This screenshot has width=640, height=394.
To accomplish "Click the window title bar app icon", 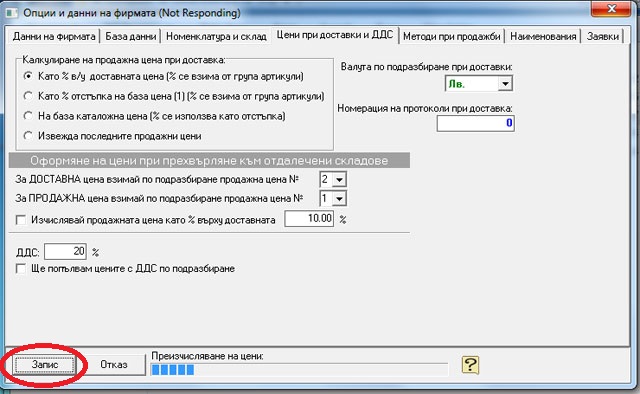I will pyautogui.click(x=11, y=13).
